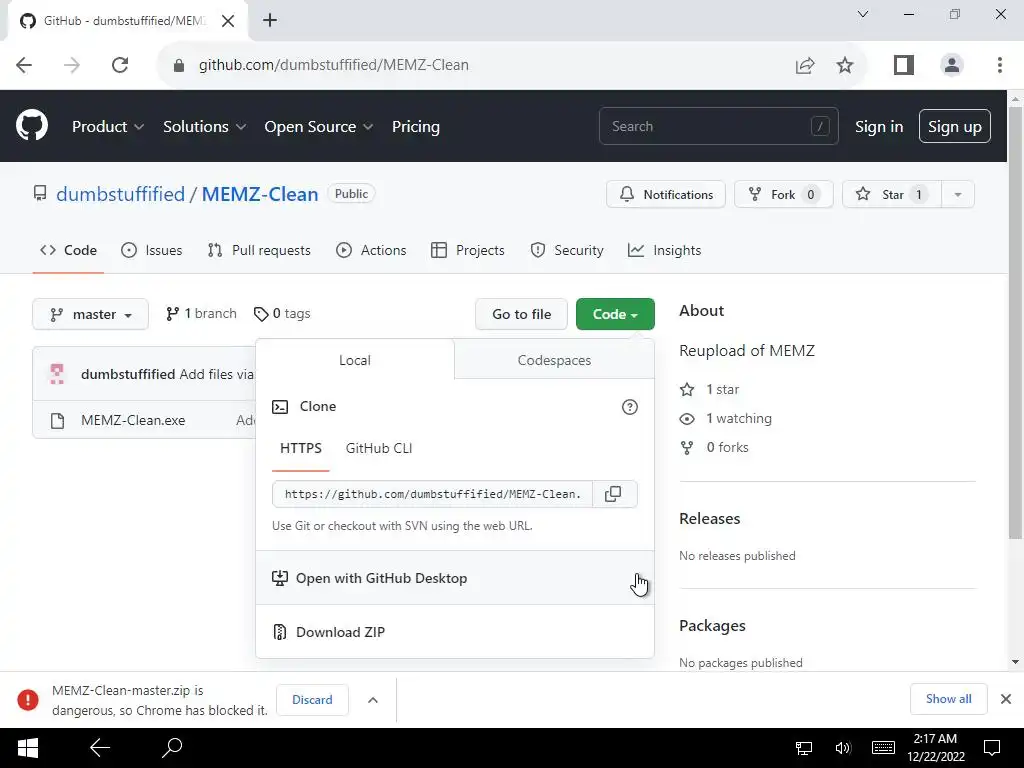Image resolution: width=1024 pixels, height=768 pixels.
Task: Expand the Open Source menu
Action: (319, 127)
